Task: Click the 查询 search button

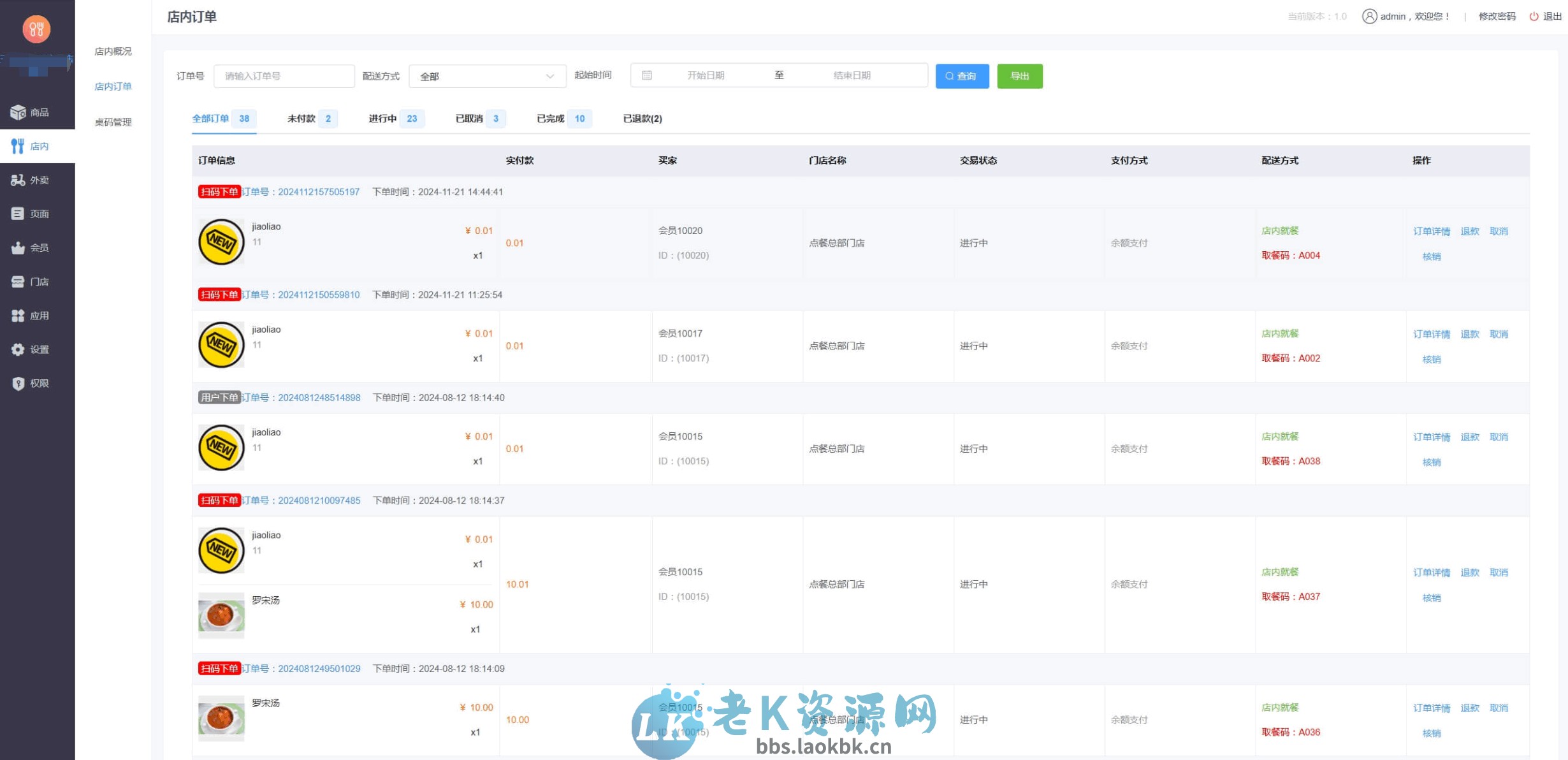Action: click(962, 76)
